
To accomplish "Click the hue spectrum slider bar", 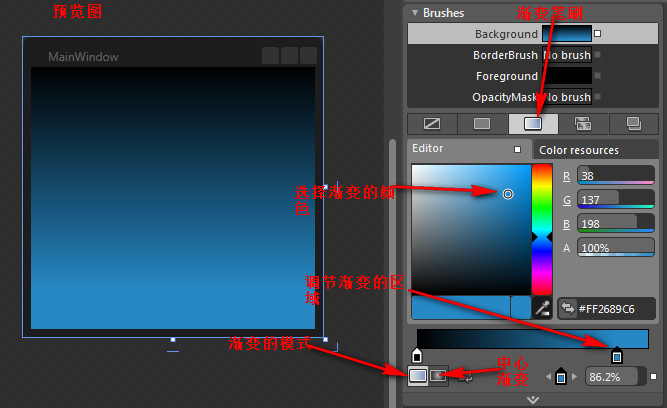I will click(542, 230).
